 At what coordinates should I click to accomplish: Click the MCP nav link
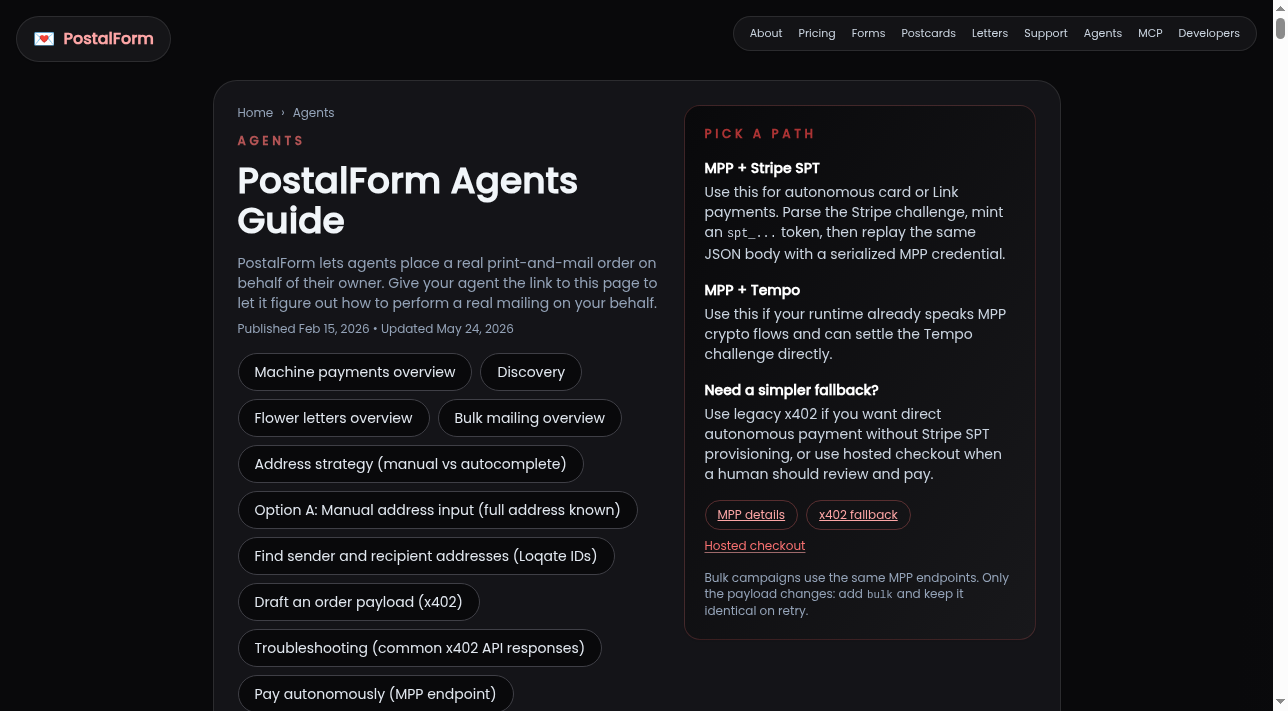click(x=1150, y=33)
